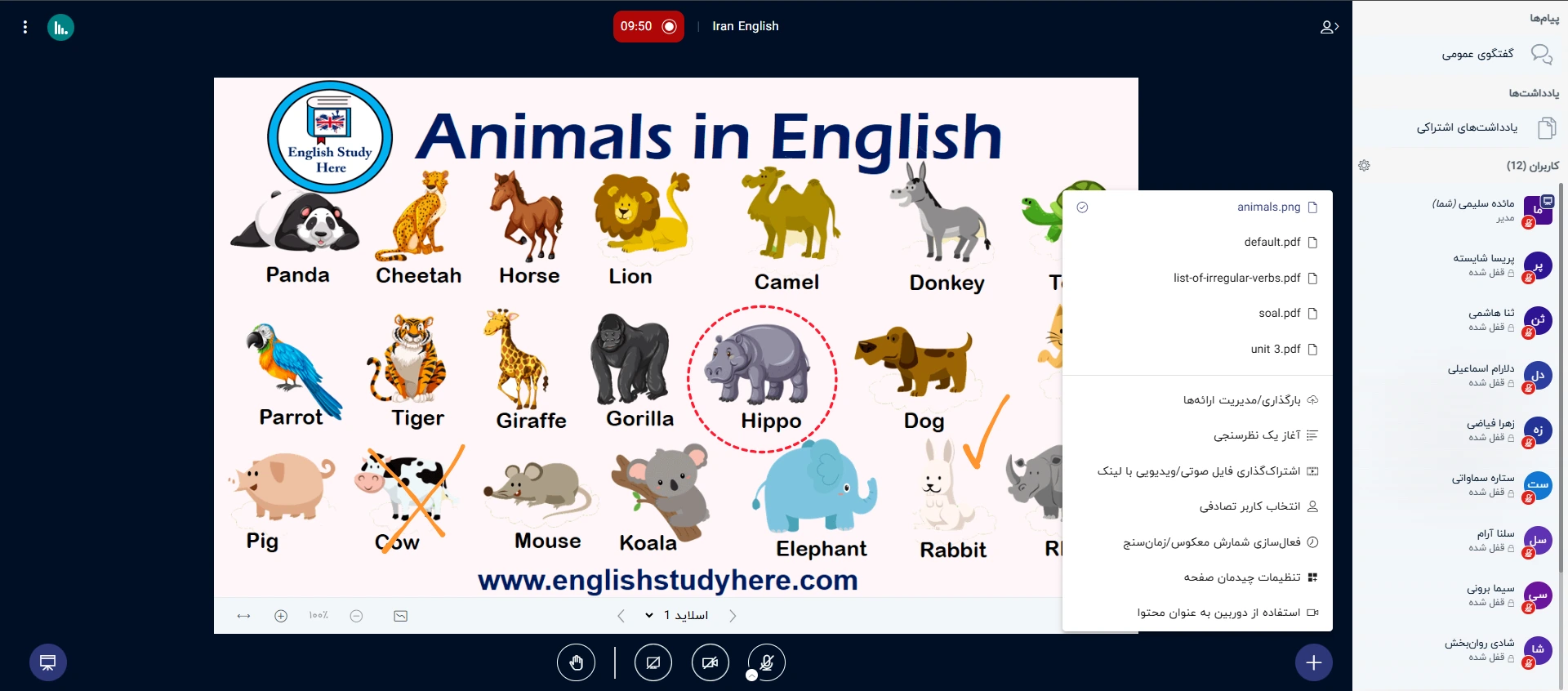1568x691 pixels.
Task: Toggle screen sharing button
Action: pos(653,662)
